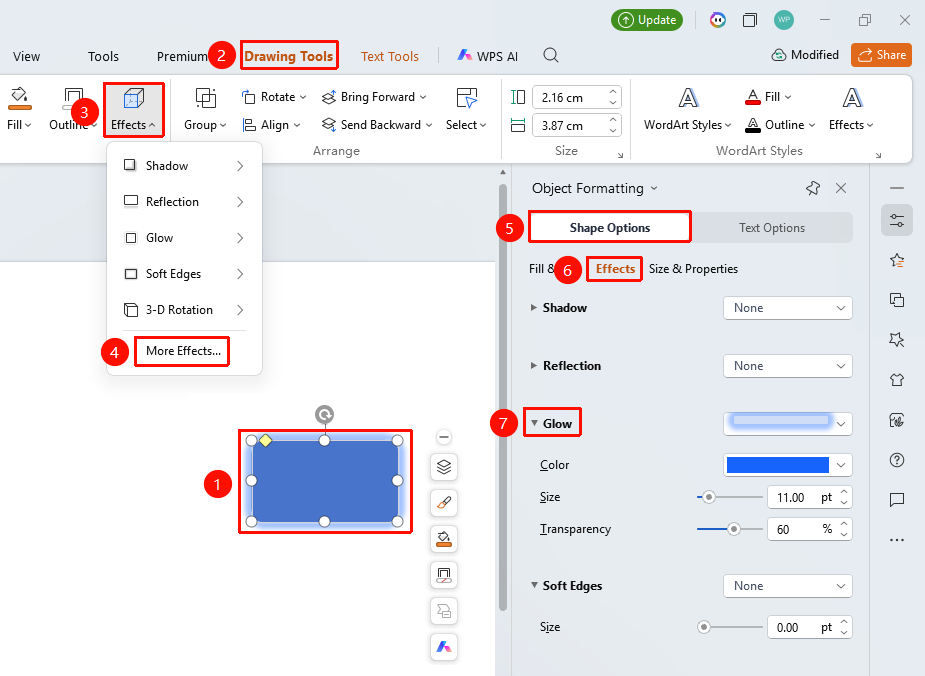Click the orange Share button

pos(881,55)
